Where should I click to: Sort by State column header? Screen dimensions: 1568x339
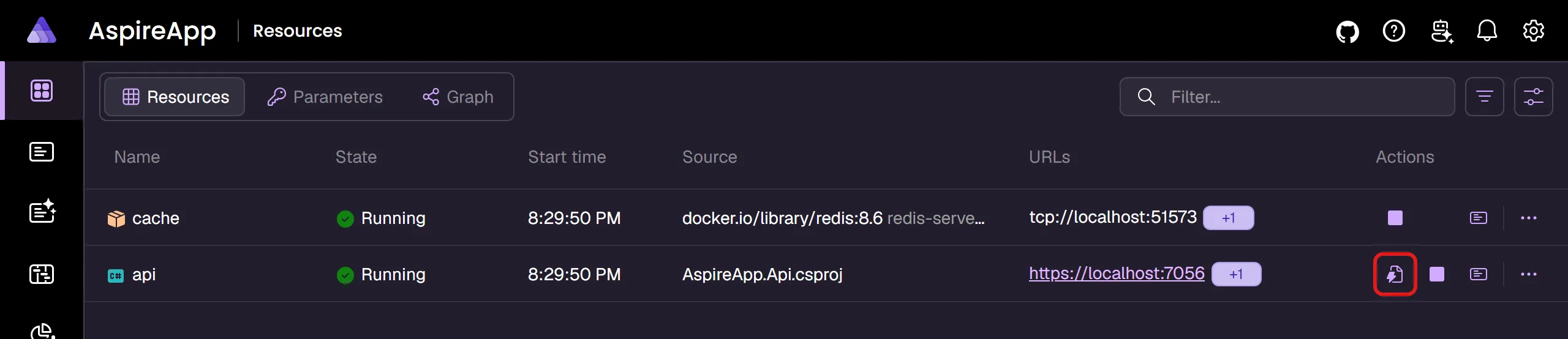[356, 157]
